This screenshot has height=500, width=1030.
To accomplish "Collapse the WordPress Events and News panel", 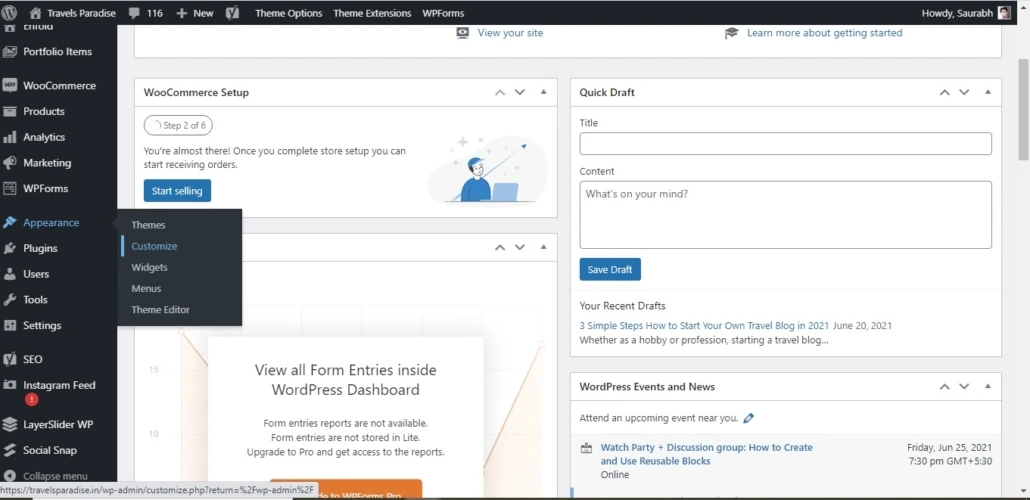I will pos(988,387).
